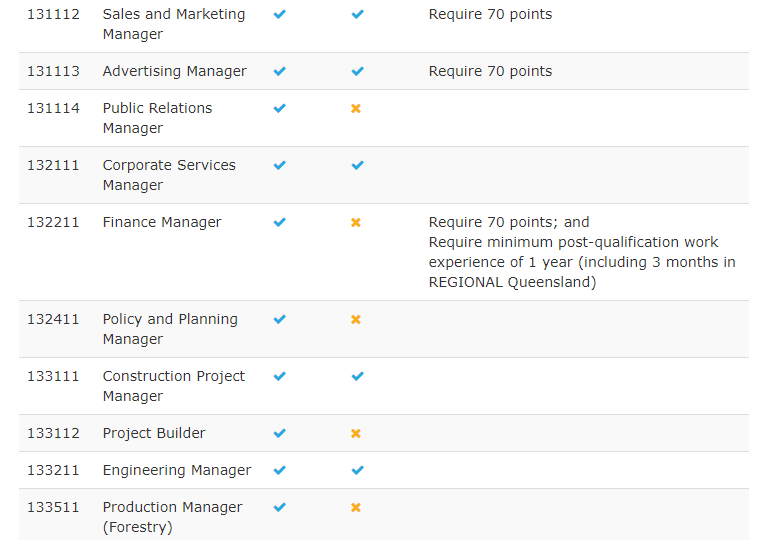Select occupation code 133211

[53, 470]
